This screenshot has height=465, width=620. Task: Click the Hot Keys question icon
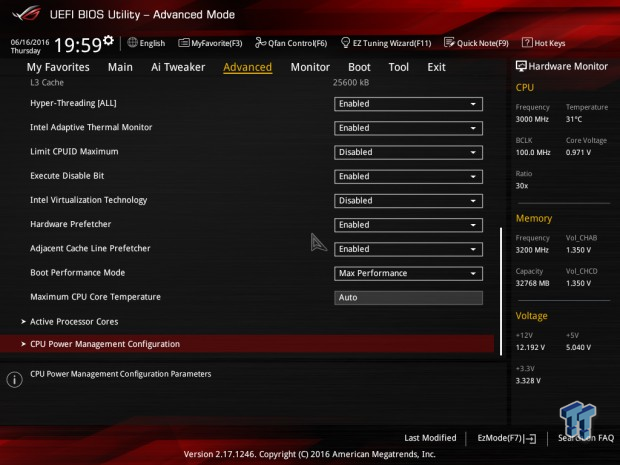(x=527, y=42)
